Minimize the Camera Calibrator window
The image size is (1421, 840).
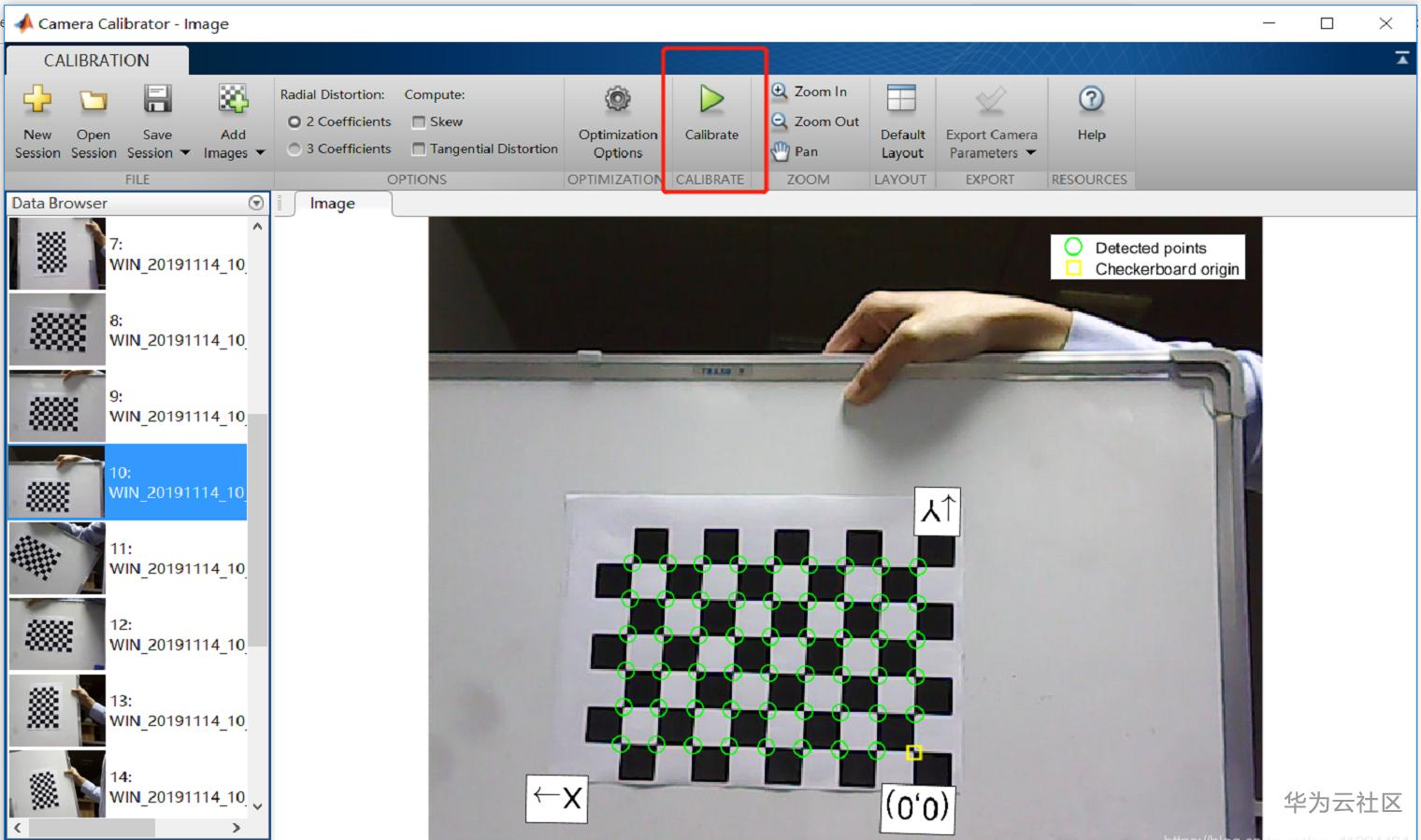[x=1269, y=23]
